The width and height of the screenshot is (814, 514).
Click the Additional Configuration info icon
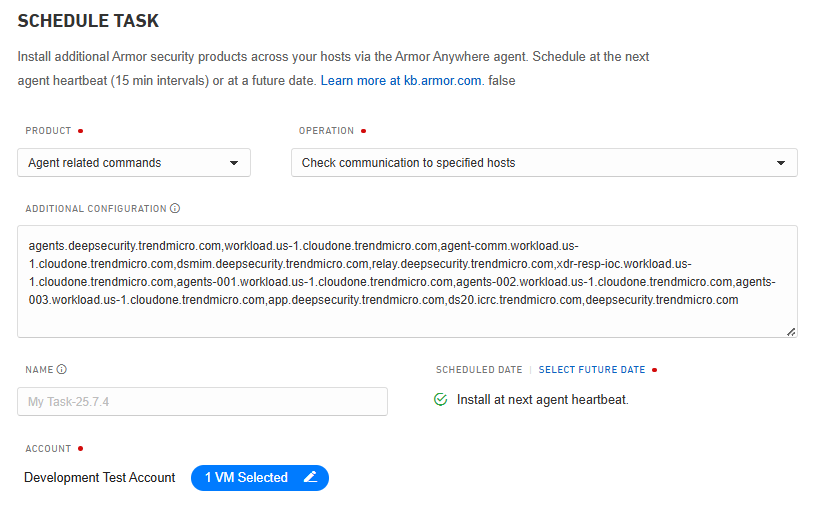coord(175,209)
